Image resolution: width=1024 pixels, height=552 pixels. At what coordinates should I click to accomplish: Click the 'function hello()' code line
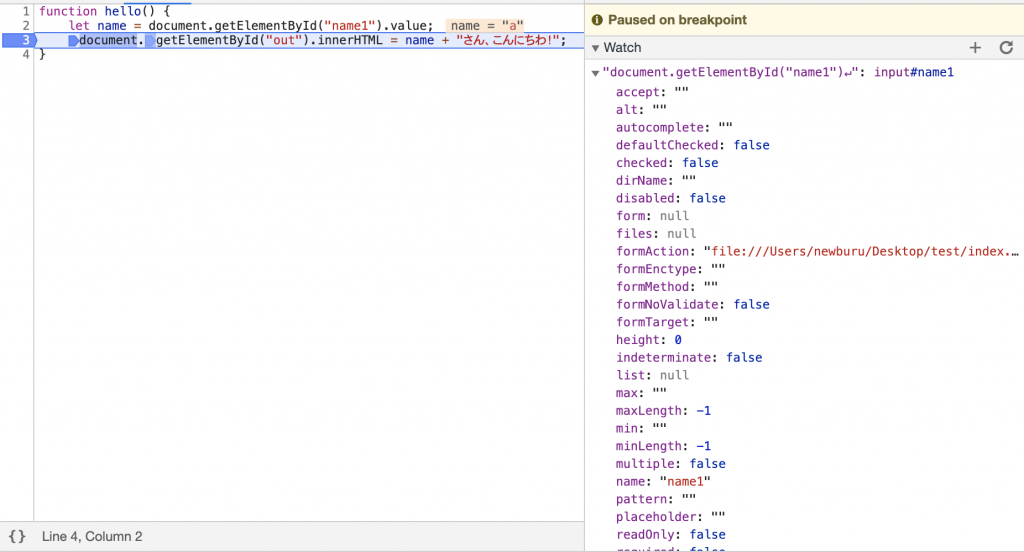(104, 11)
